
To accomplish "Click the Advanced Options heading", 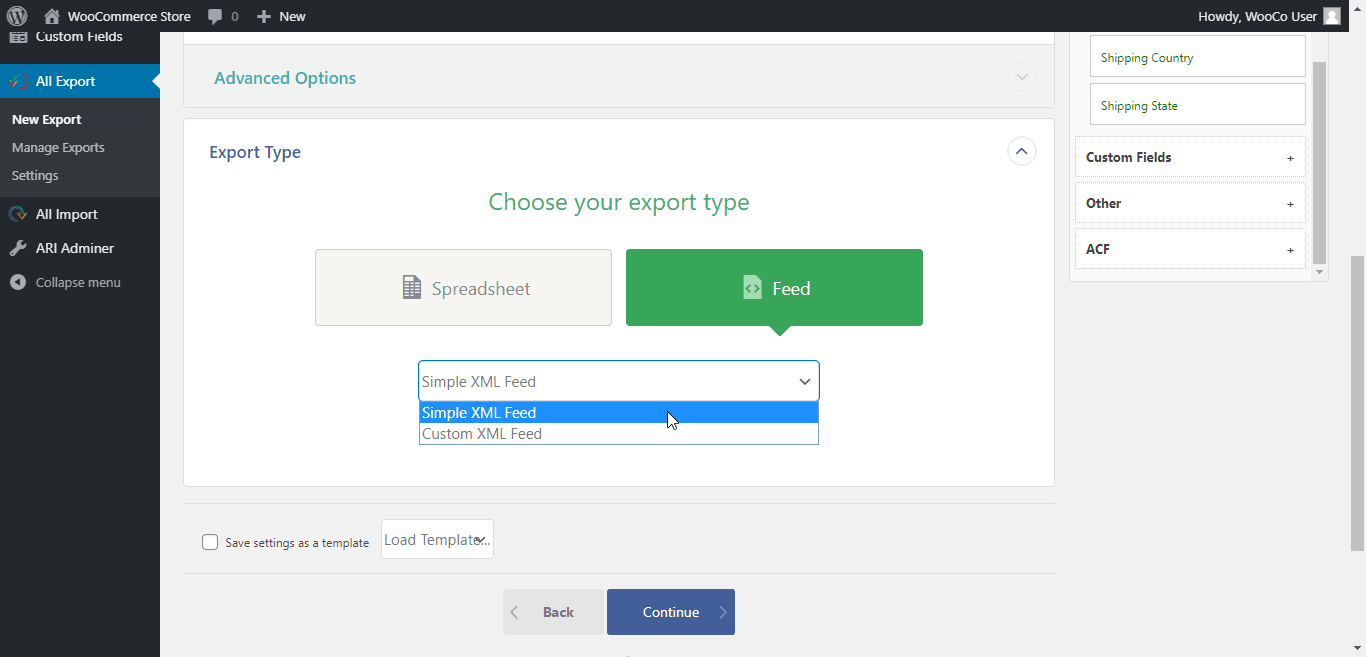I will click(x=285, y=78).
